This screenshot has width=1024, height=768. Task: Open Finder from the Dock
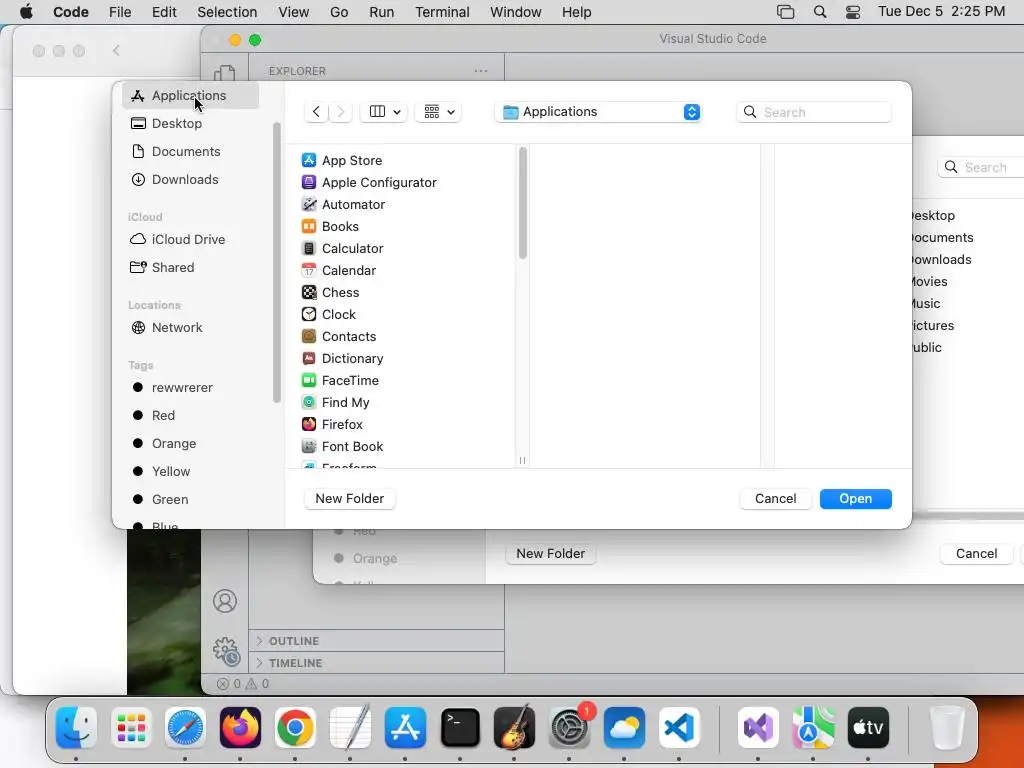(76, 728)
